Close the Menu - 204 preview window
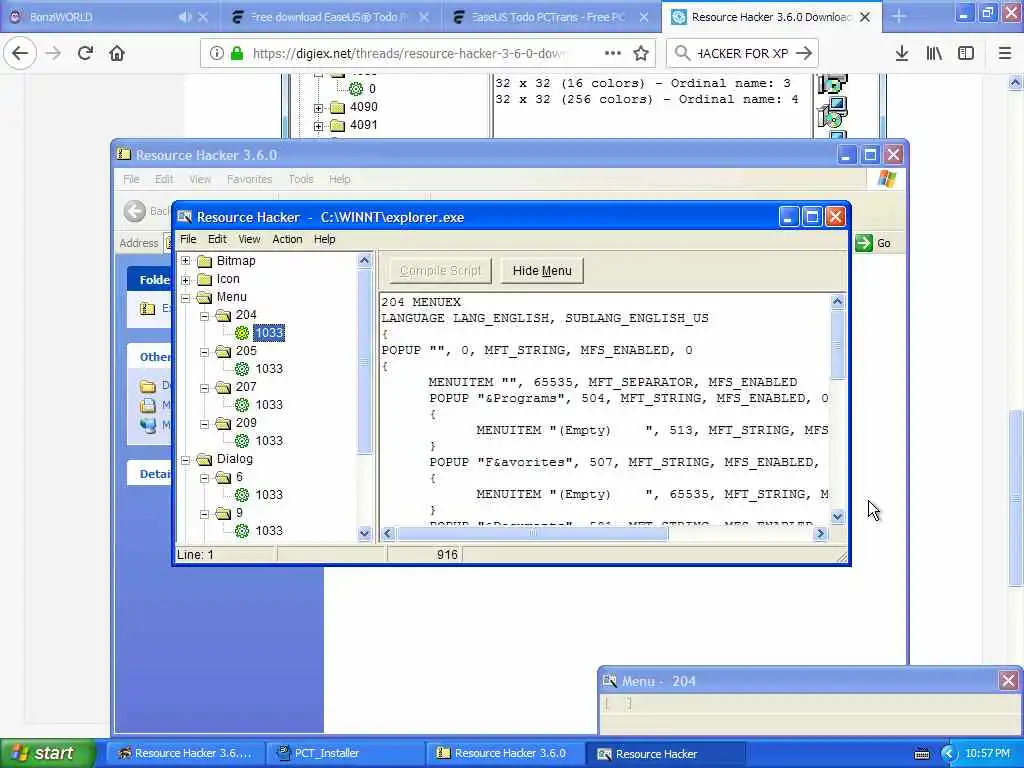 (x=1008, y=681)
